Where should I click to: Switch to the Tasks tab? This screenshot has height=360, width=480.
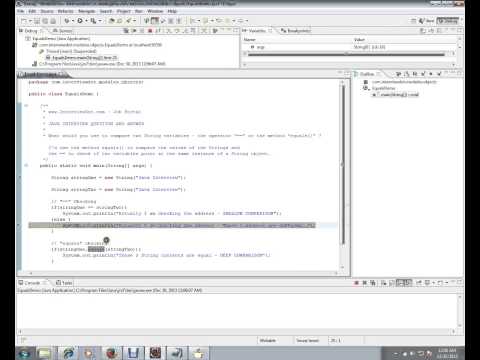point(64,283)
